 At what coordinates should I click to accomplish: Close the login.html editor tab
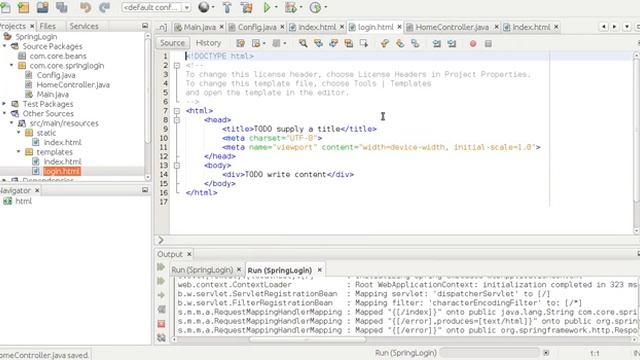(399, 27)
